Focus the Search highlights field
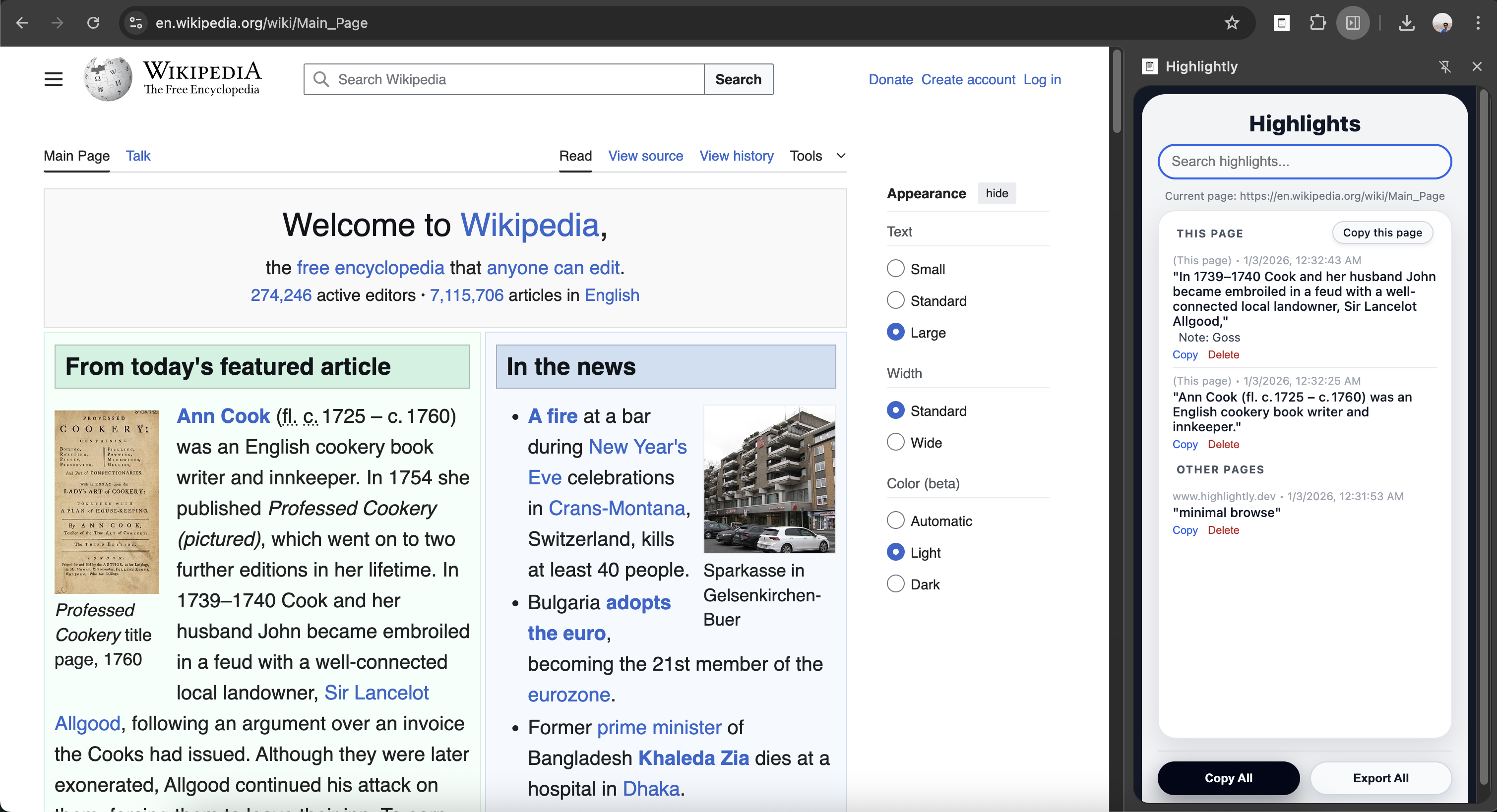Image resolution: width=1497 pixels, height=812 pixels. click(x=1304, y=162)
